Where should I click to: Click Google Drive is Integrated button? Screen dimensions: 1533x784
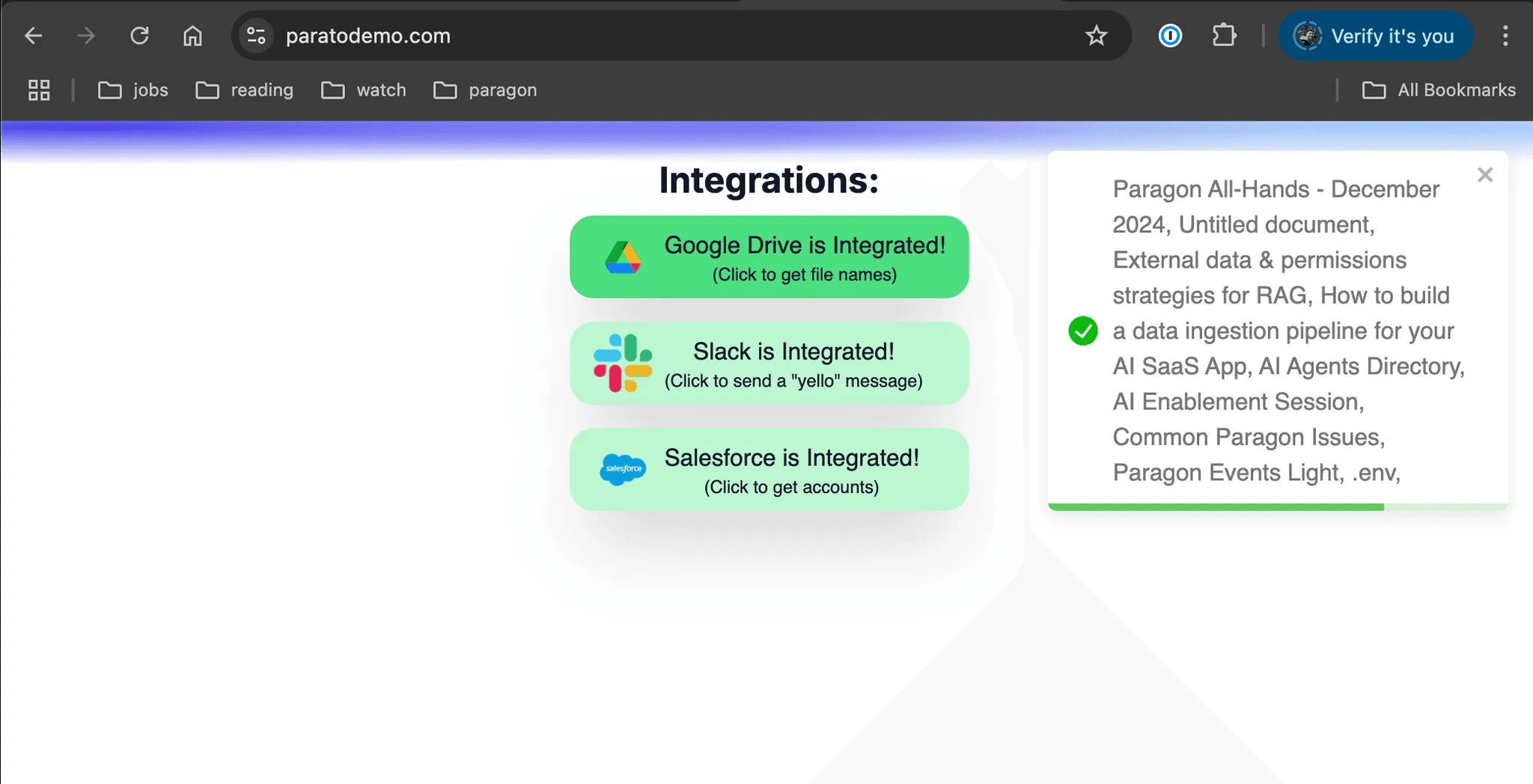point(769,257)
